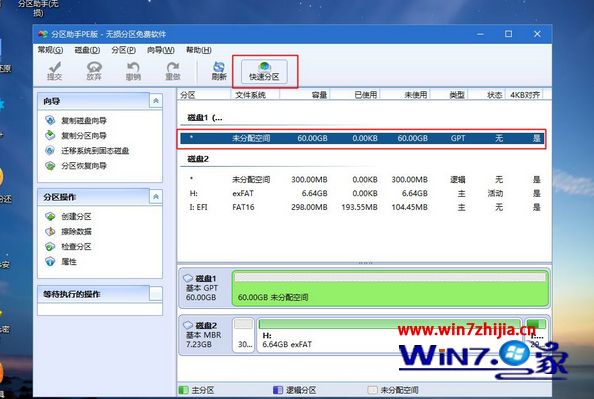Select the H: exFAT partition row
This screenshot has height=399, width=594.
(x=362, y=194)
